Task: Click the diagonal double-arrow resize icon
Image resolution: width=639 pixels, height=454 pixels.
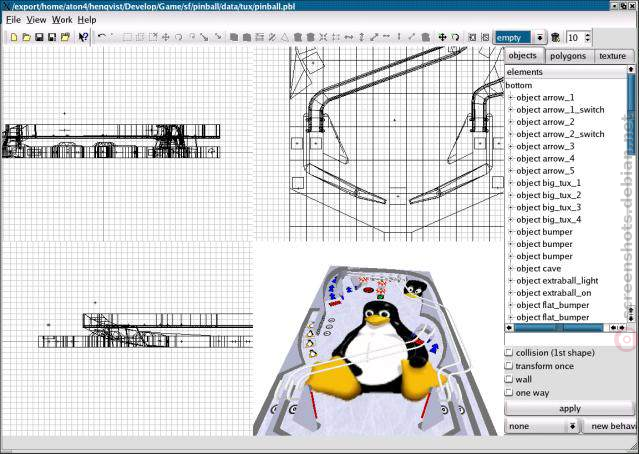Action: pos(374,37)
